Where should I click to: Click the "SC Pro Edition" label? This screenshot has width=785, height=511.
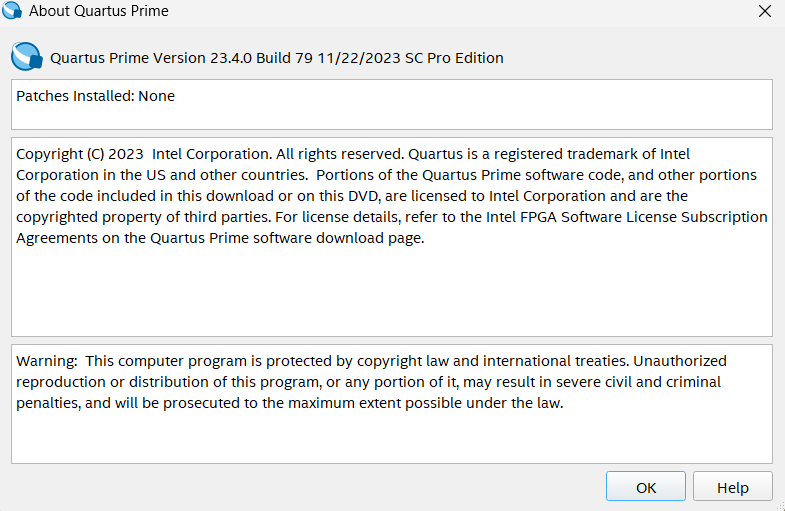[454, 58]
